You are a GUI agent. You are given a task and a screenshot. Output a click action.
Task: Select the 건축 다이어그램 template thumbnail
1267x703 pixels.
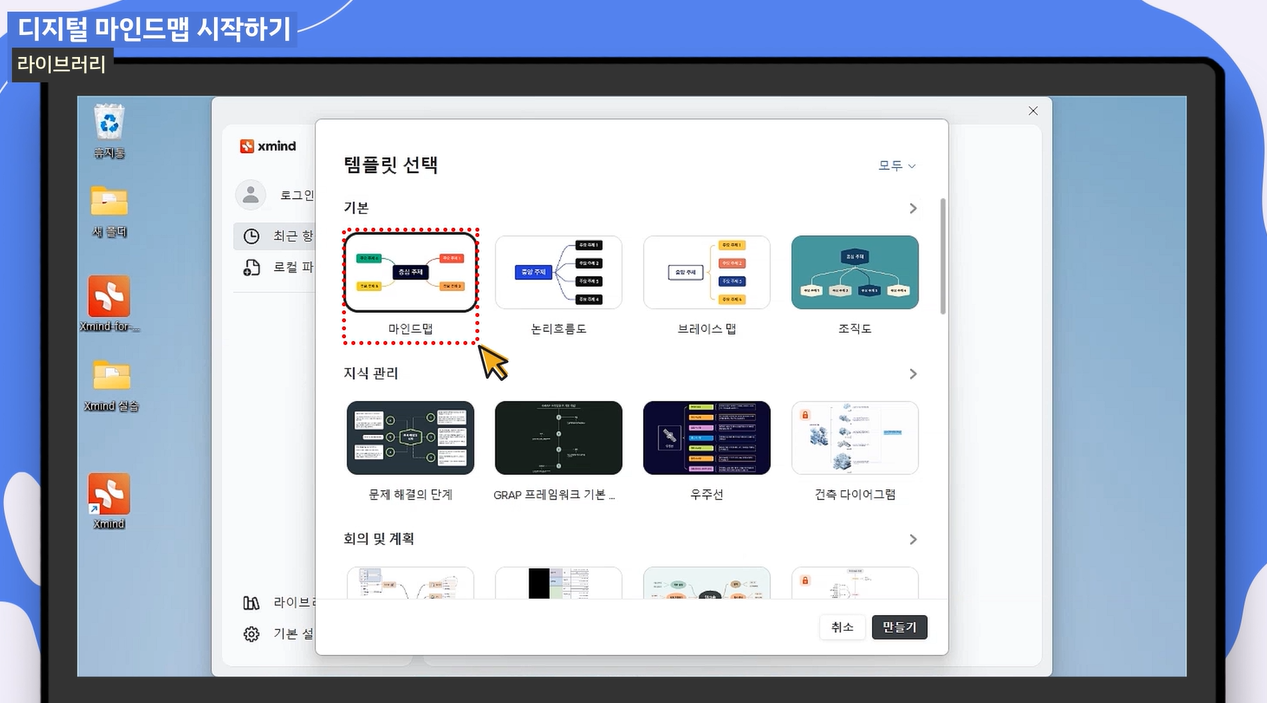tap(854, 438)
